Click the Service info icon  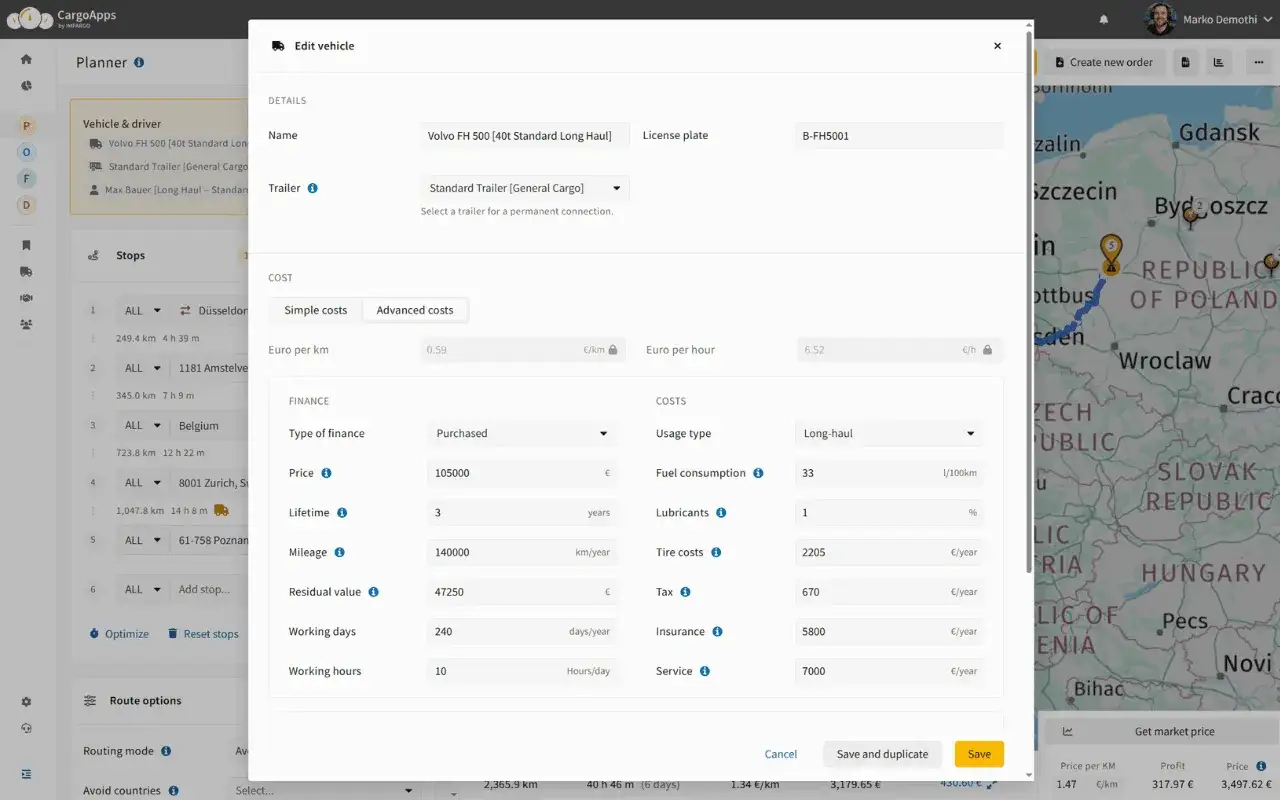tap(705, 671)
